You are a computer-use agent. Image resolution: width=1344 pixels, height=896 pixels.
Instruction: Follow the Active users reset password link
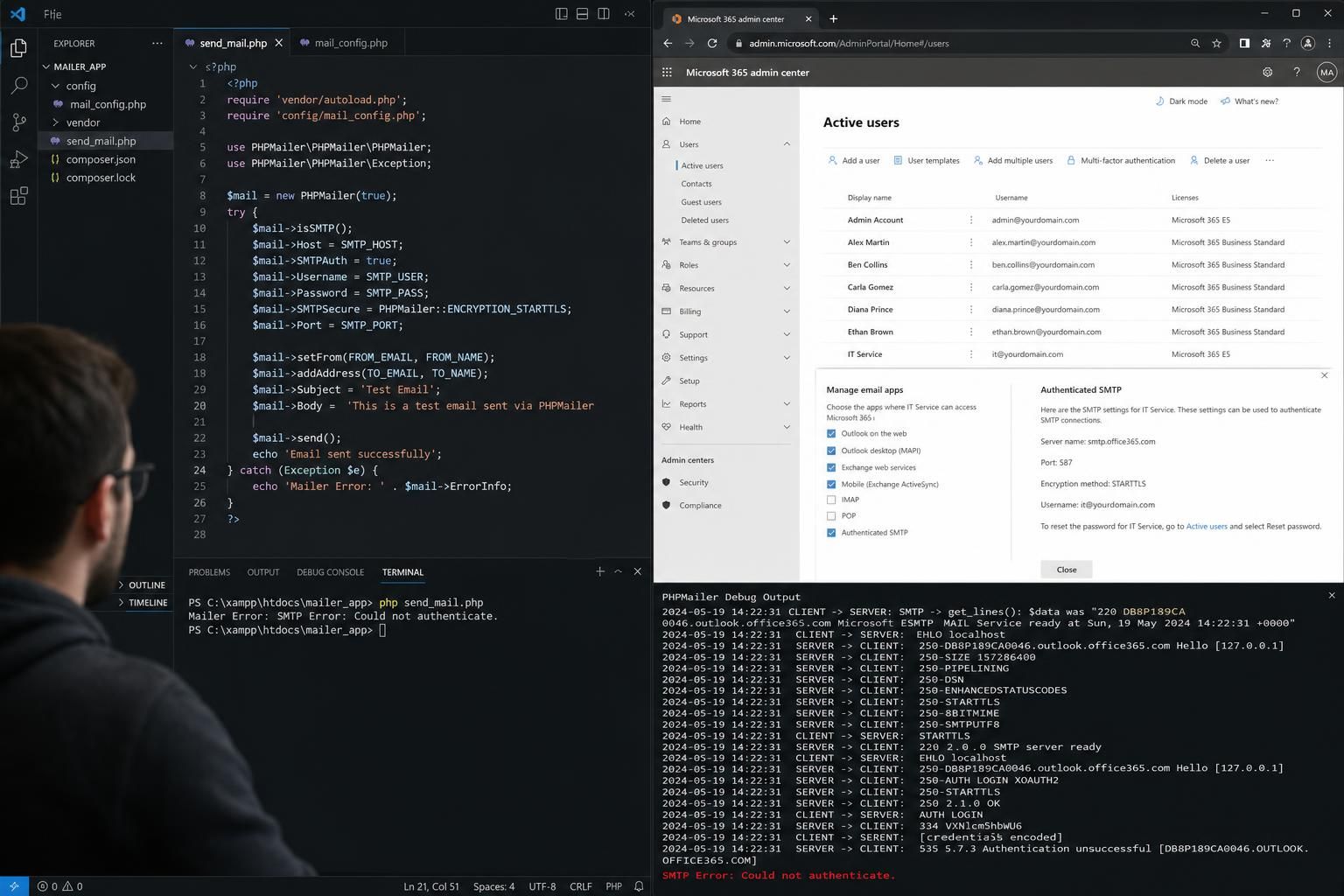click(1206, 527)
